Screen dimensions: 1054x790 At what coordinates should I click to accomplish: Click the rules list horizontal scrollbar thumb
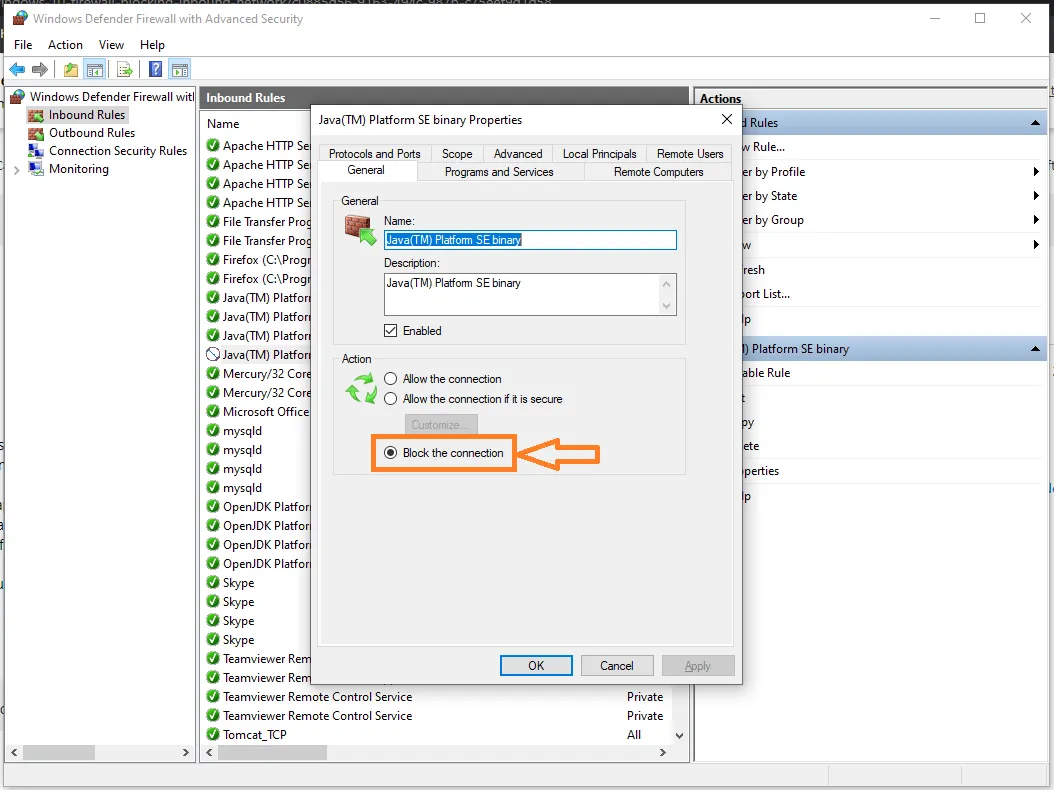pyautogui.click(x=272, y=752)
